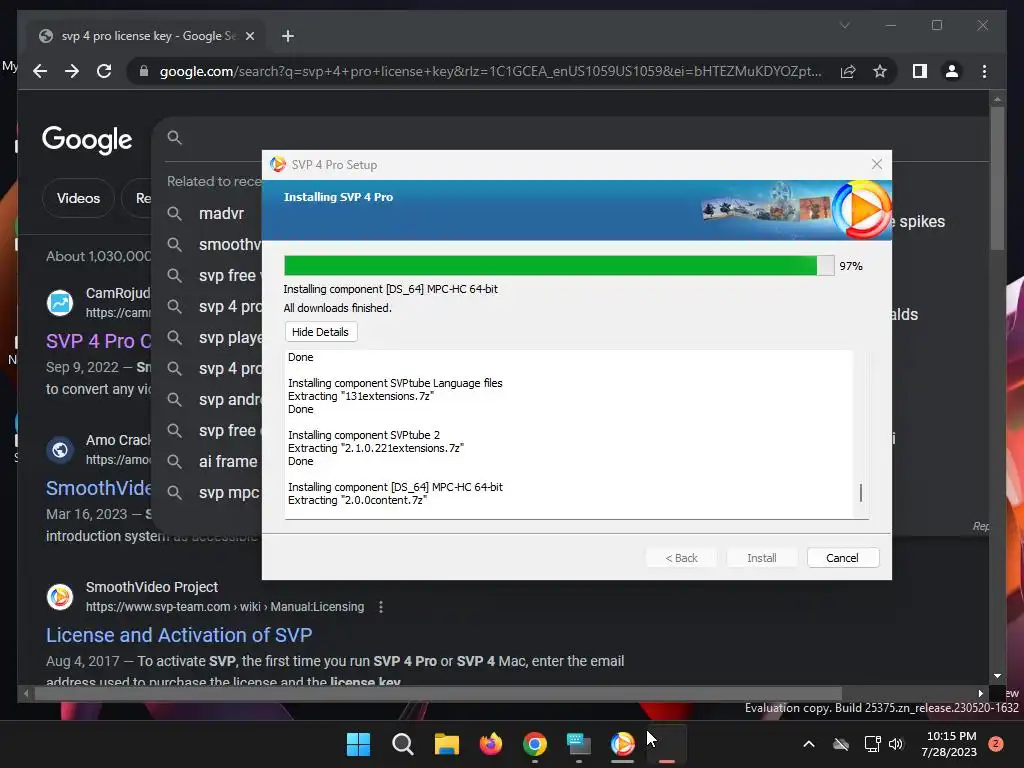This screenshot has height=768, width=1024.
Task: Click Chrome horizontal scrollbar thumb
Action: (438, 694)
